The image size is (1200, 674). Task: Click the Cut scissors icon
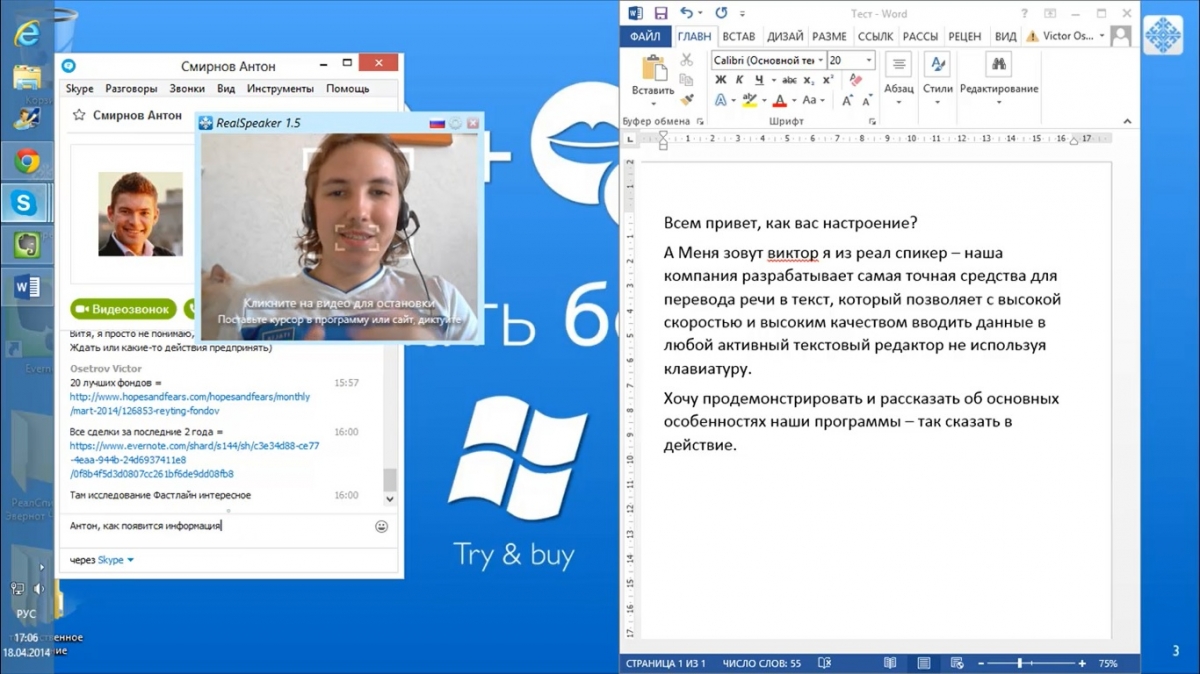pyautogui.click(x=687, y=61)
